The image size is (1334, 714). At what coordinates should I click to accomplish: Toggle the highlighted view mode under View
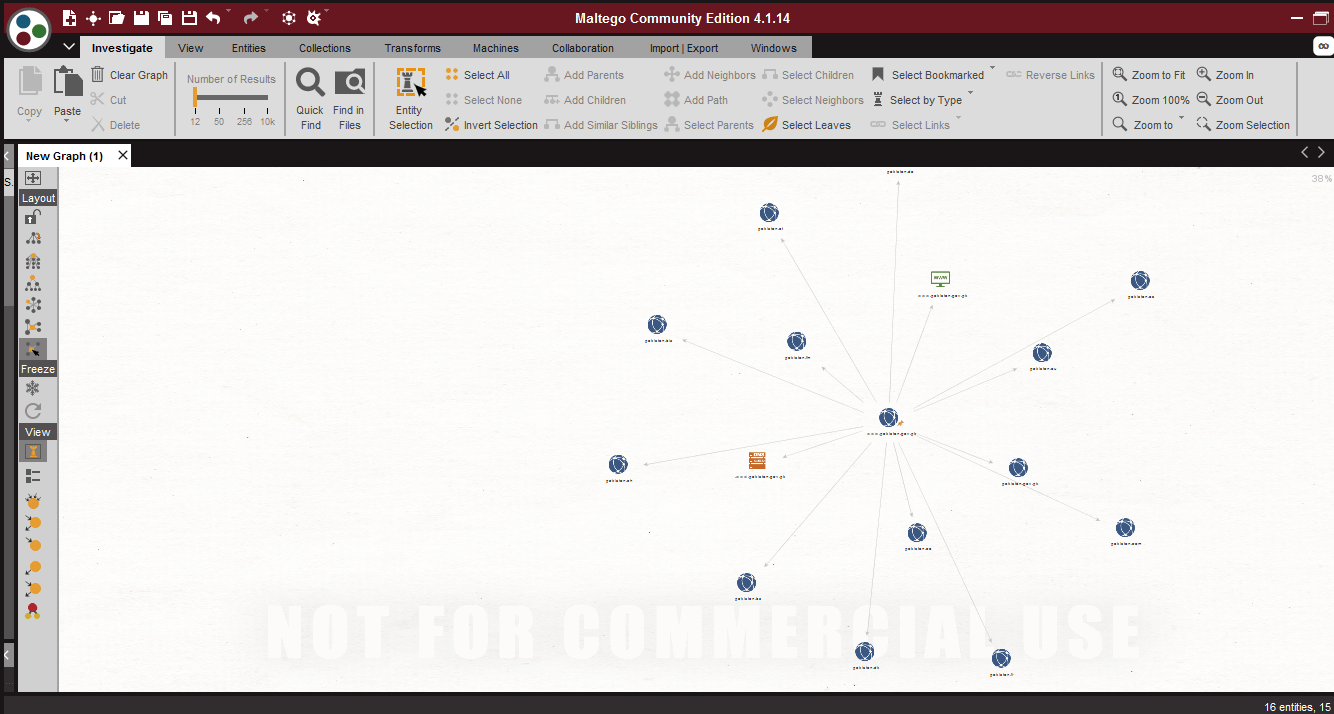click(x=33, y=451)
